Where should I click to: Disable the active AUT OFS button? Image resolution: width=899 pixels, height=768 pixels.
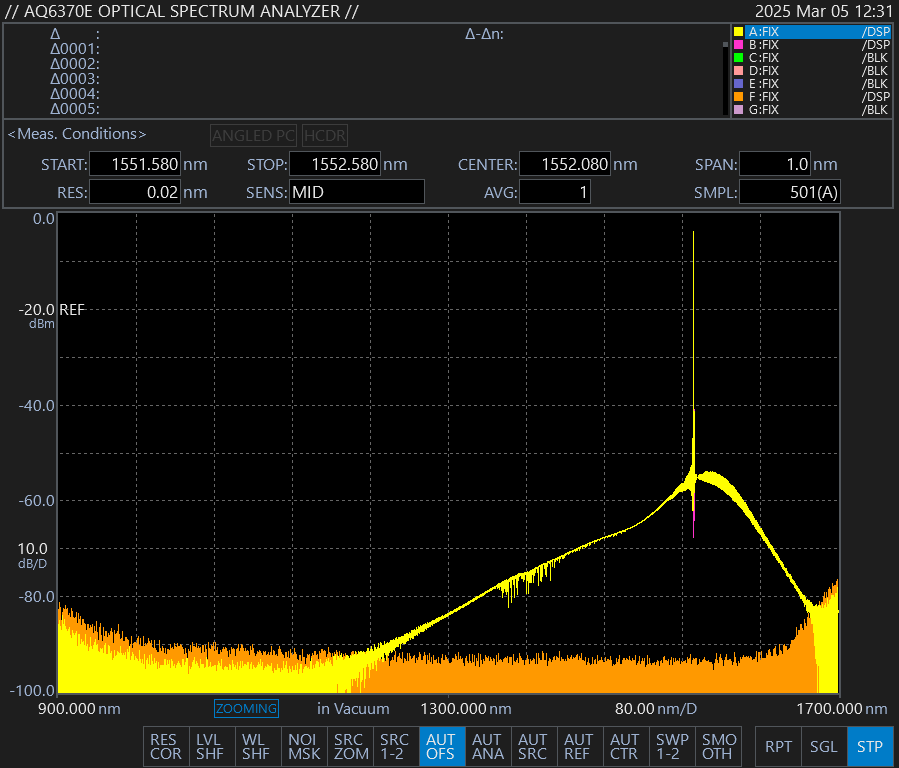click(x=441, y=746)
